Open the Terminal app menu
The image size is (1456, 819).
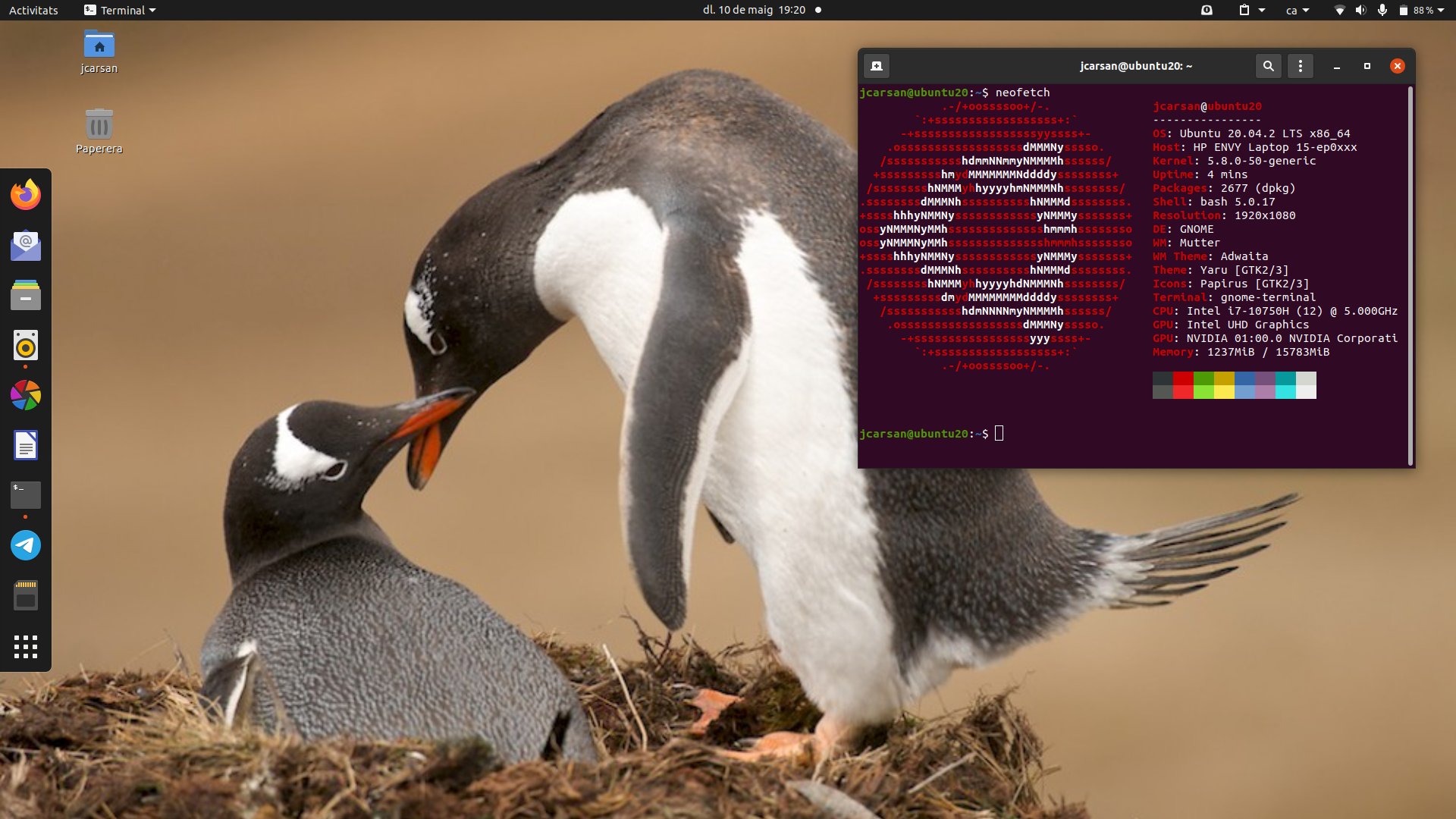point(120,11)
